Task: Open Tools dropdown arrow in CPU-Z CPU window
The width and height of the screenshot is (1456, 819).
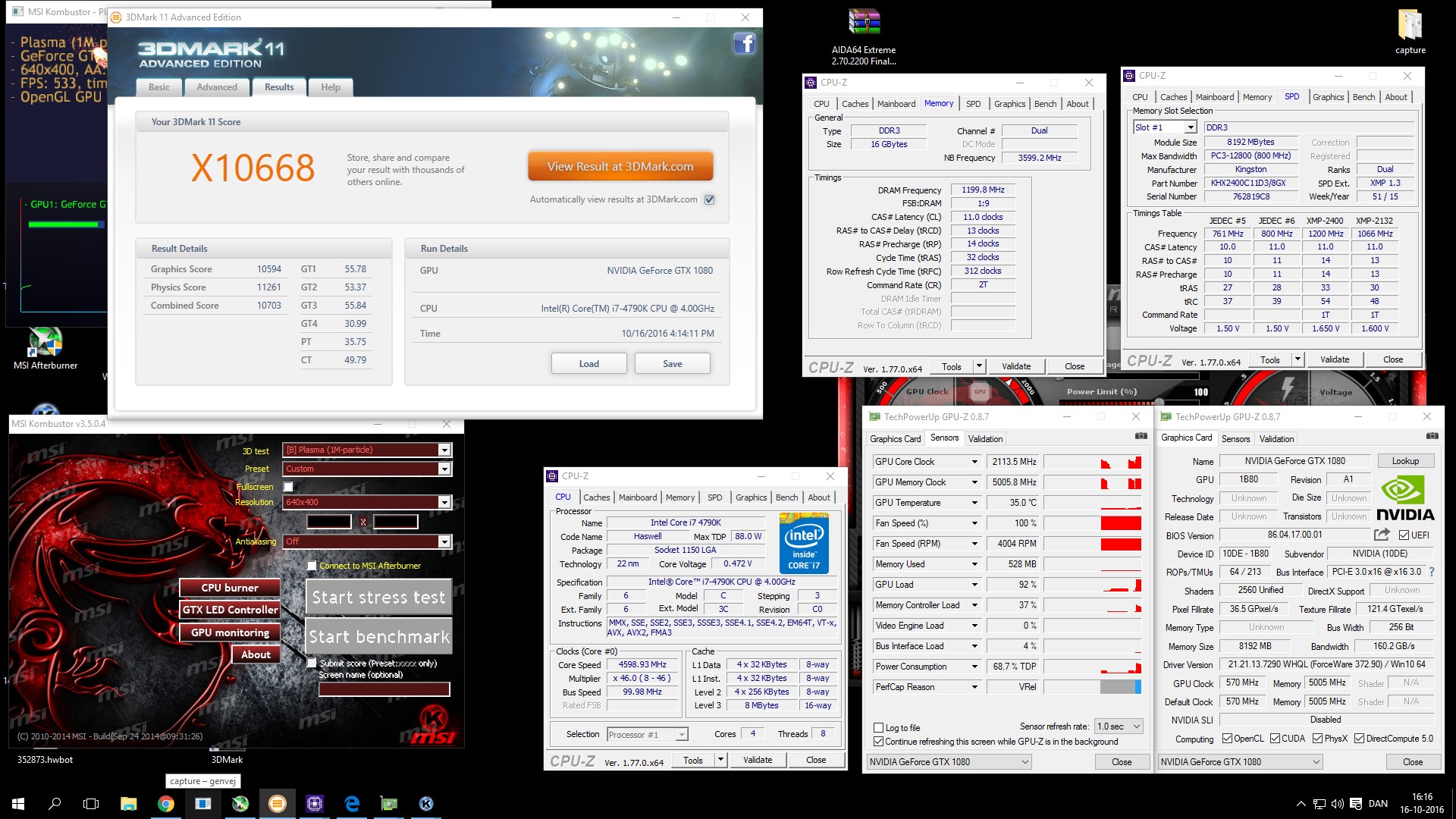Action: pyautogui.click(x=720, y=760)
